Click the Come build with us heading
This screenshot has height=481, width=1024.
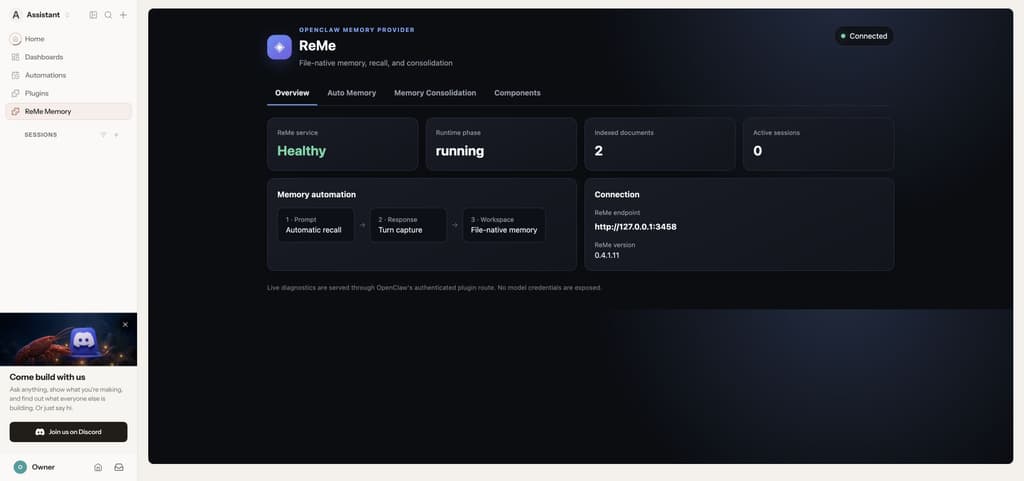[47, 377]
